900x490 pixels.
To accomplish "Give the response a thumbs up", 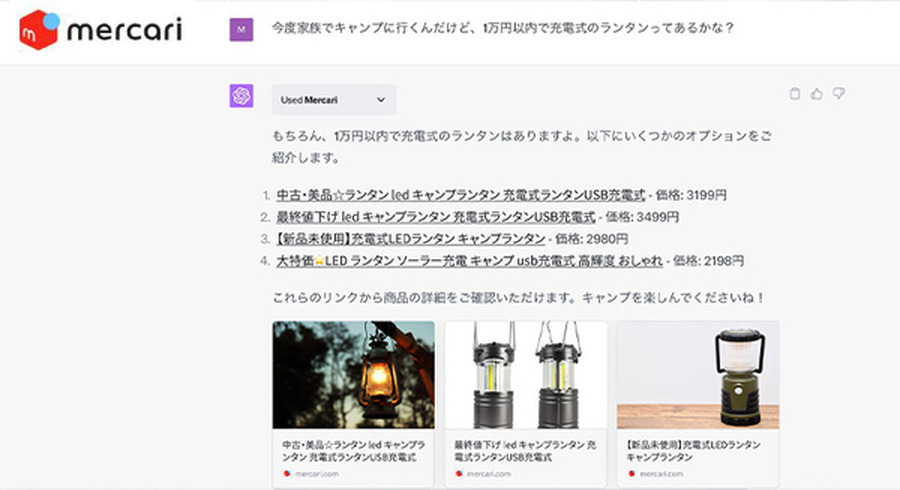I will tap(817, 94).
